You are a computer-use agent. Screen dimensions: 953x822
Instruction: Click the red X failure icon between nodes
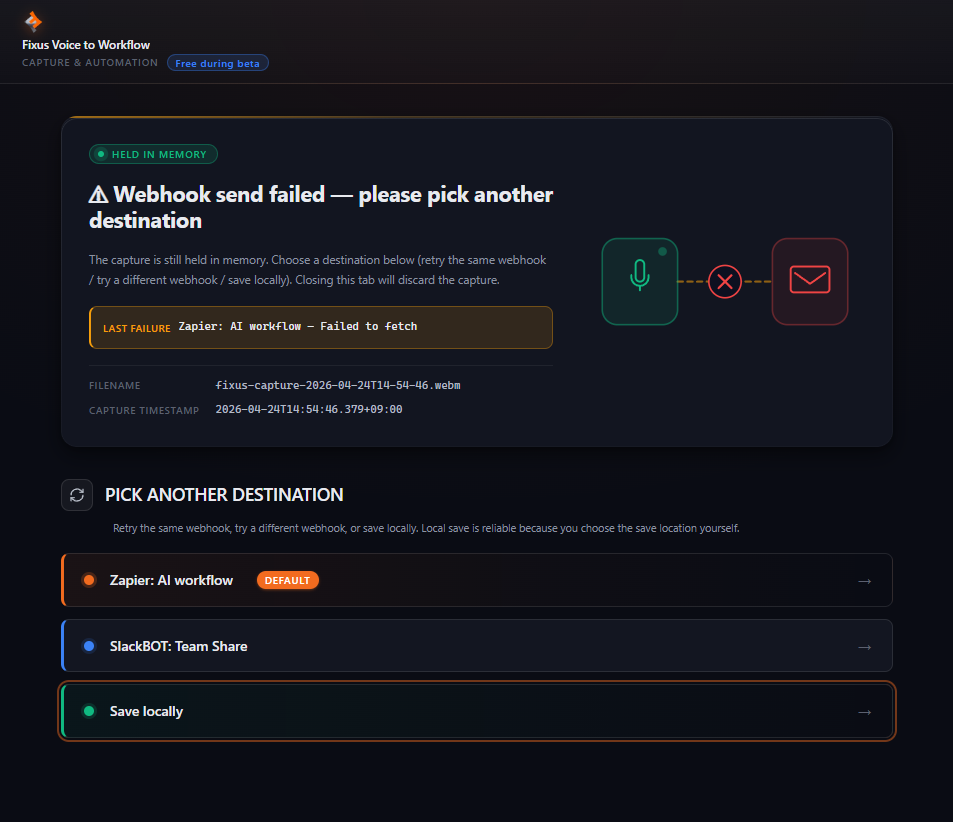pos(725,282)
